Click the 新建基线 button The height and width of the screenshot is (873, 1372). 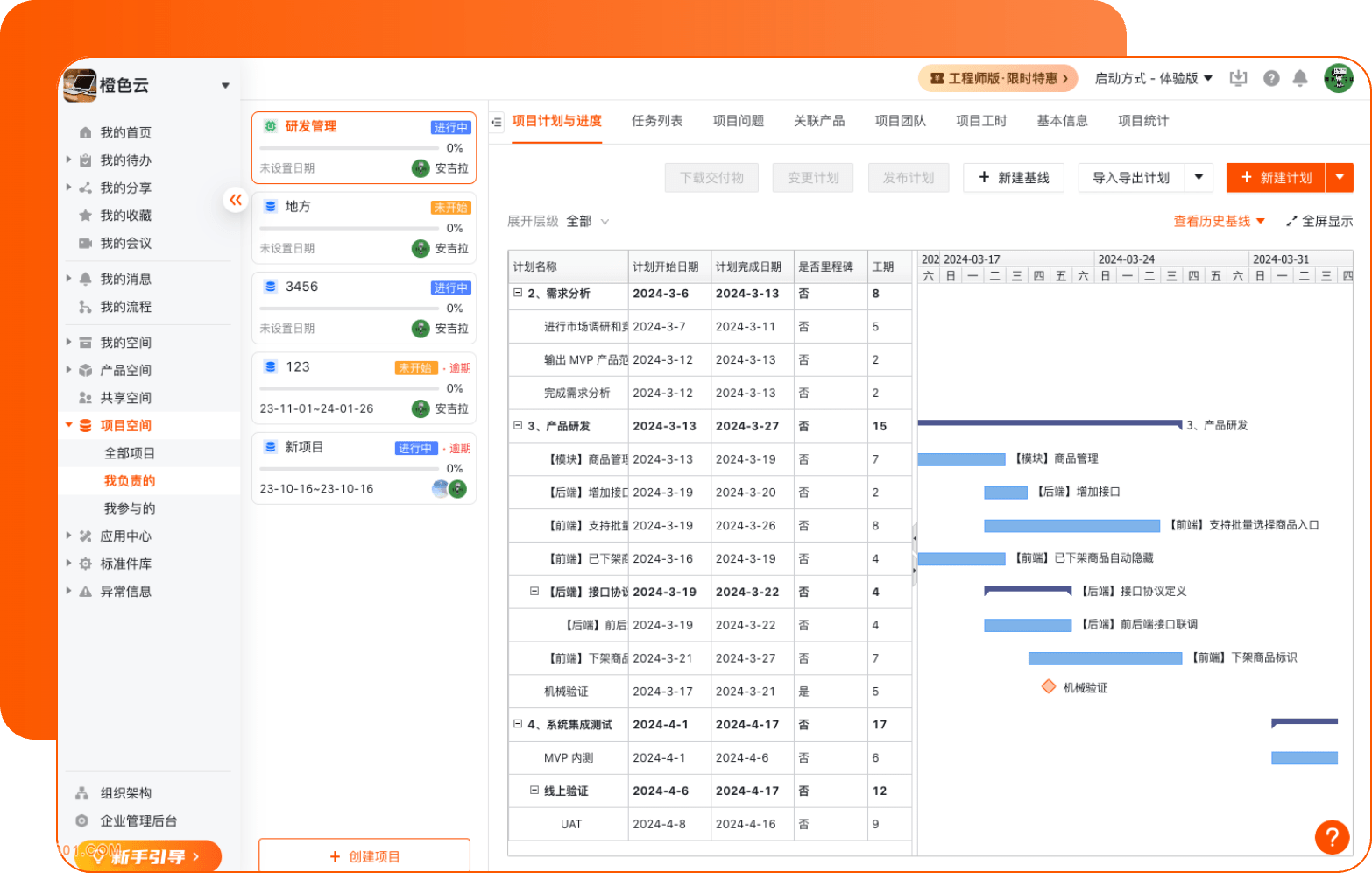[1014, 178]
